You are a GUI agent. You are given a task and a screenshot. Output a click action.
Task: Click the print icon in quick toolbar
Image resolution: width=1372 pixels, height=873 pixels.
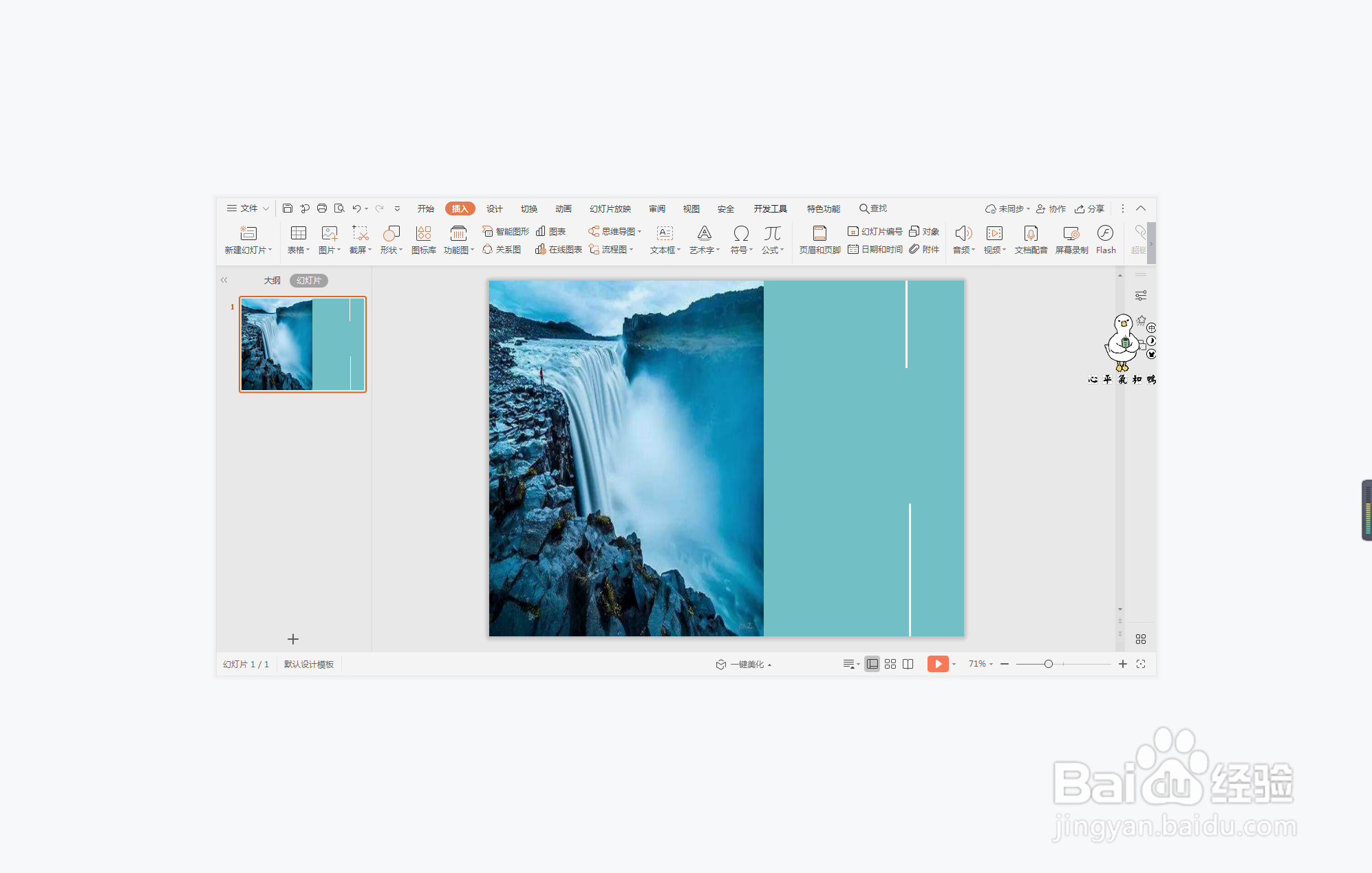[322, 208]
